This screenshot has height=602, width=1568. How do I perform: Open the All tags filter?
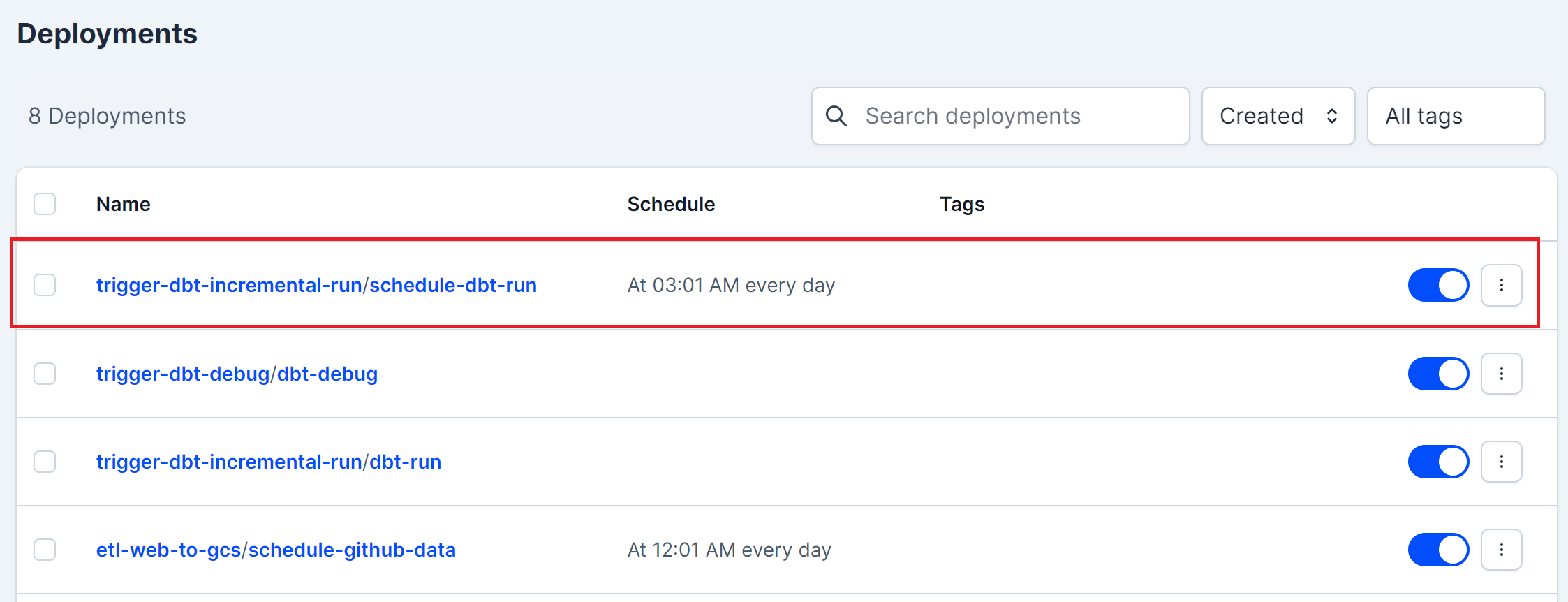coord(1456,116)
